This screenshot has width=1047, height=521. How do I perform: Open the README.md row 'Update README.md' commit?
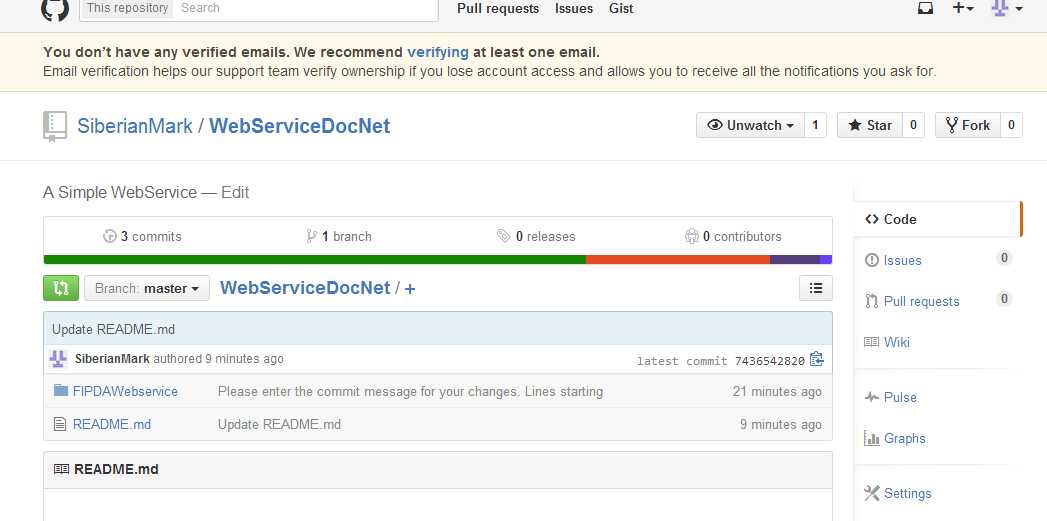click(279, 425)
